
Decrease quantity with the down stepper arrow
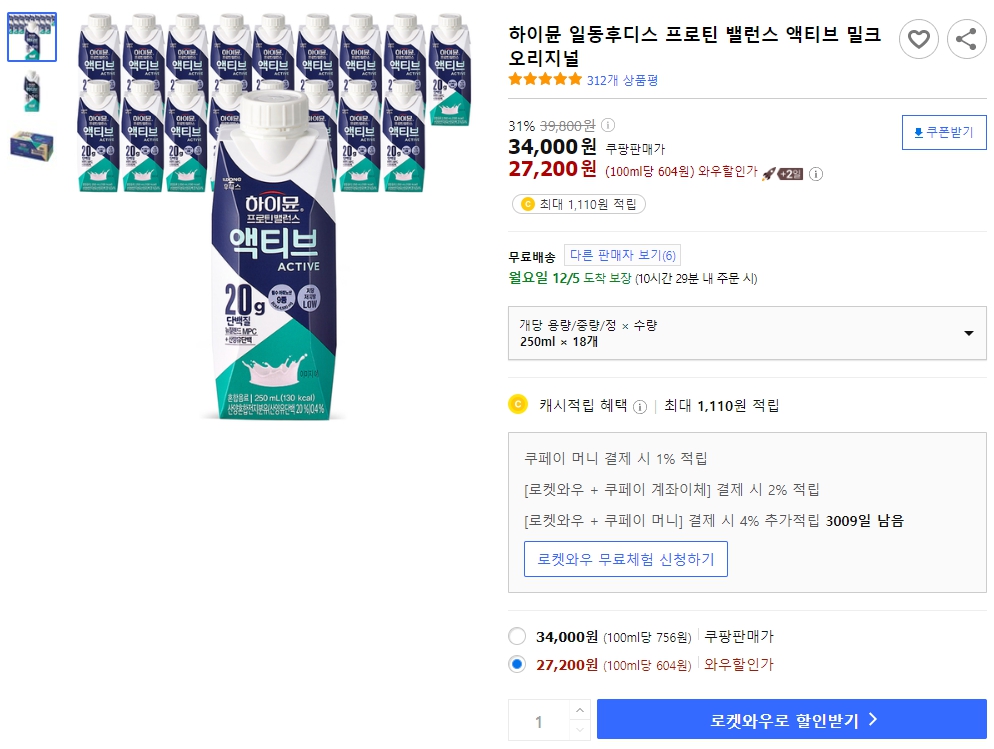(580, 729)
